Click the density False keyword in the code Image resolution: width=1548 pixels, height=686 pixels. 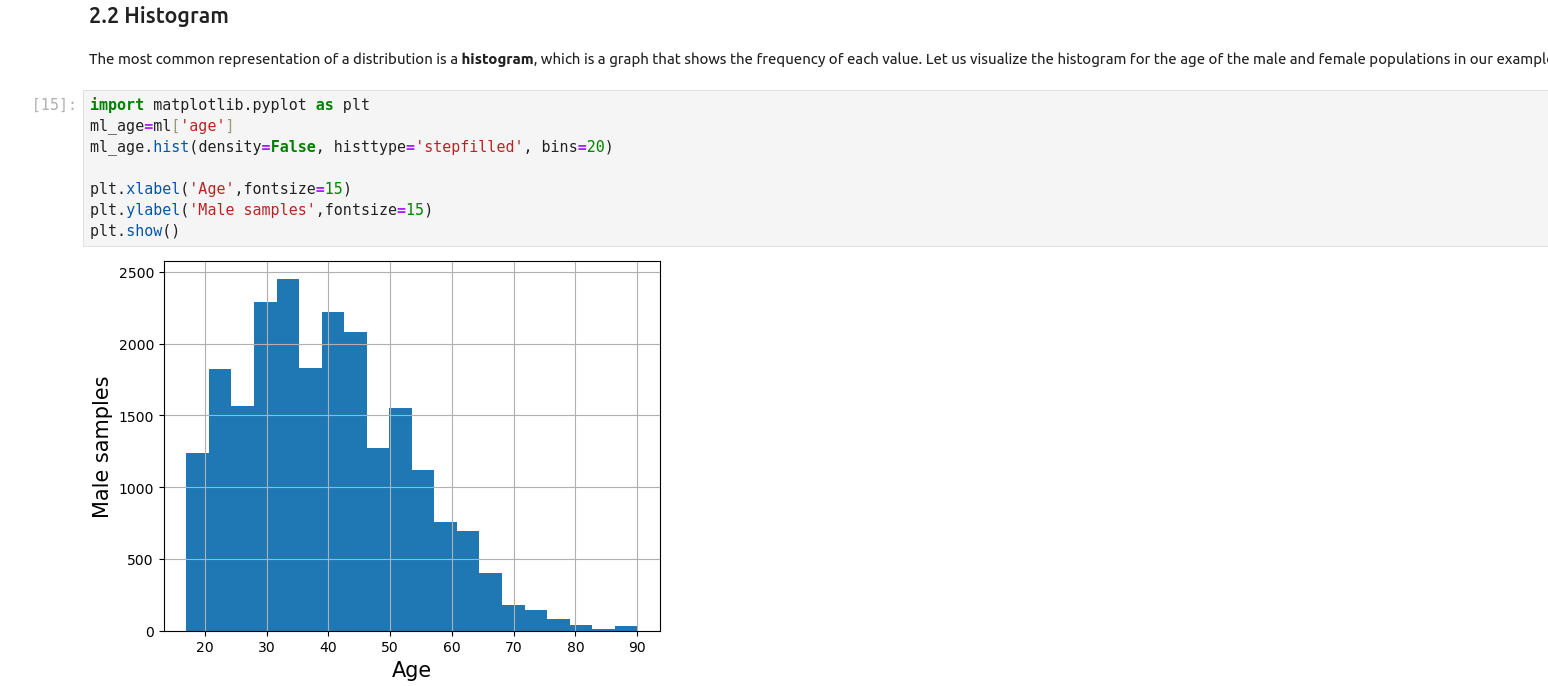pos(292,147)
